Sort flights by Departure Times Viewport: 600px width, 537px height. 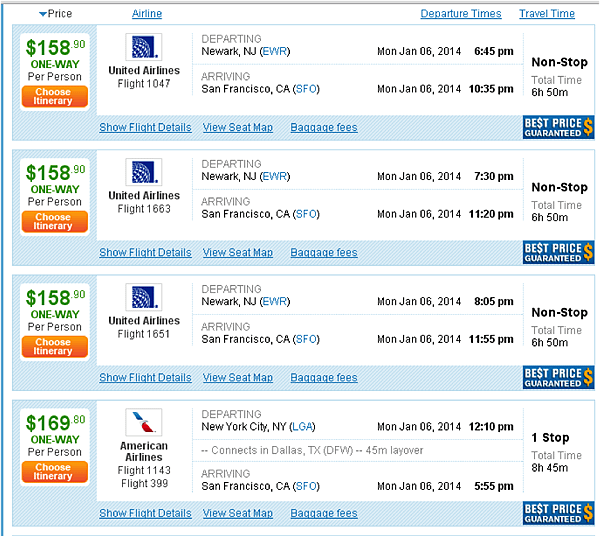click(461, 14)
